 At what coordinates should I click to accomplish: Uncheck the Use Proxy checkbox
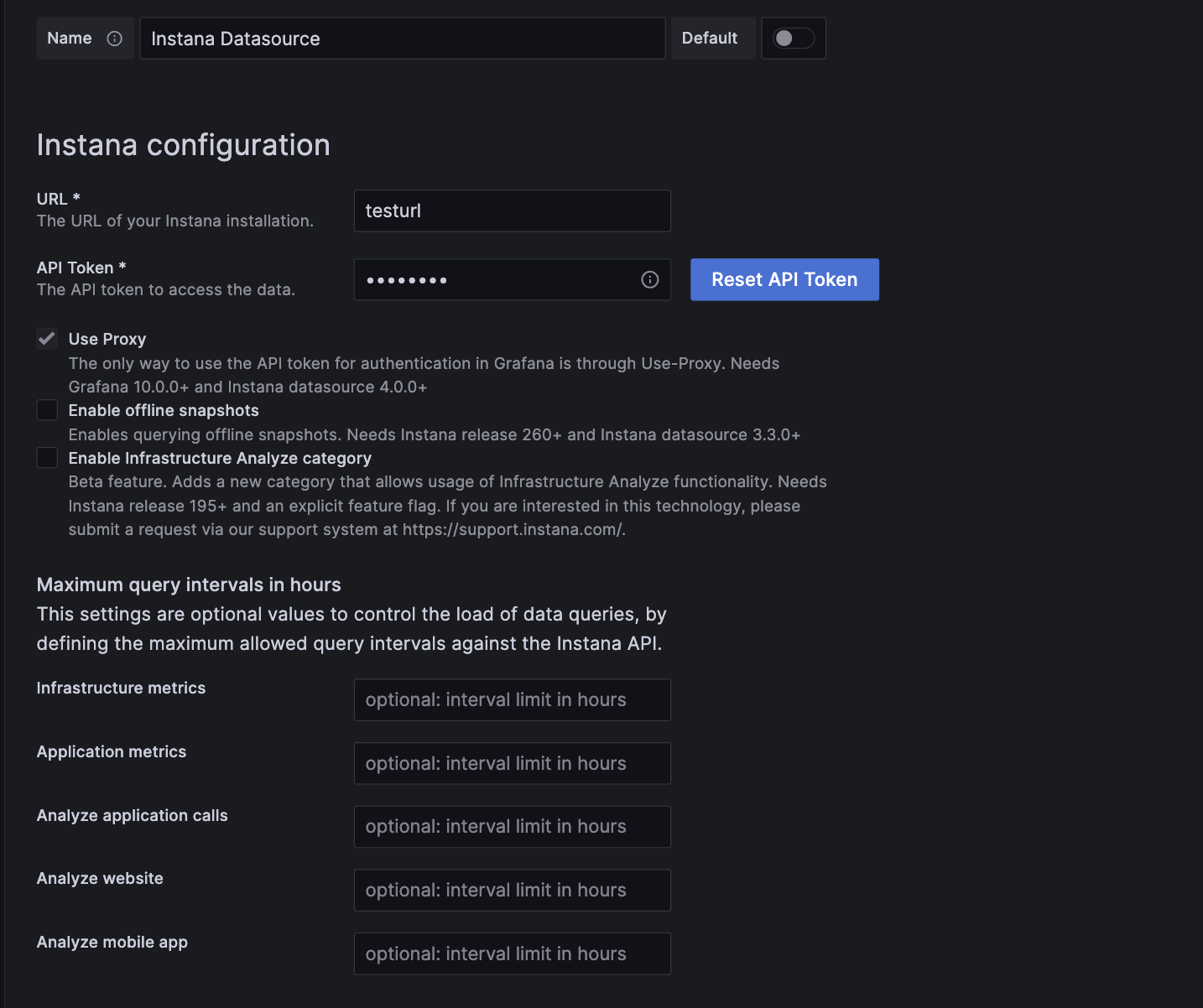[47, 339]
